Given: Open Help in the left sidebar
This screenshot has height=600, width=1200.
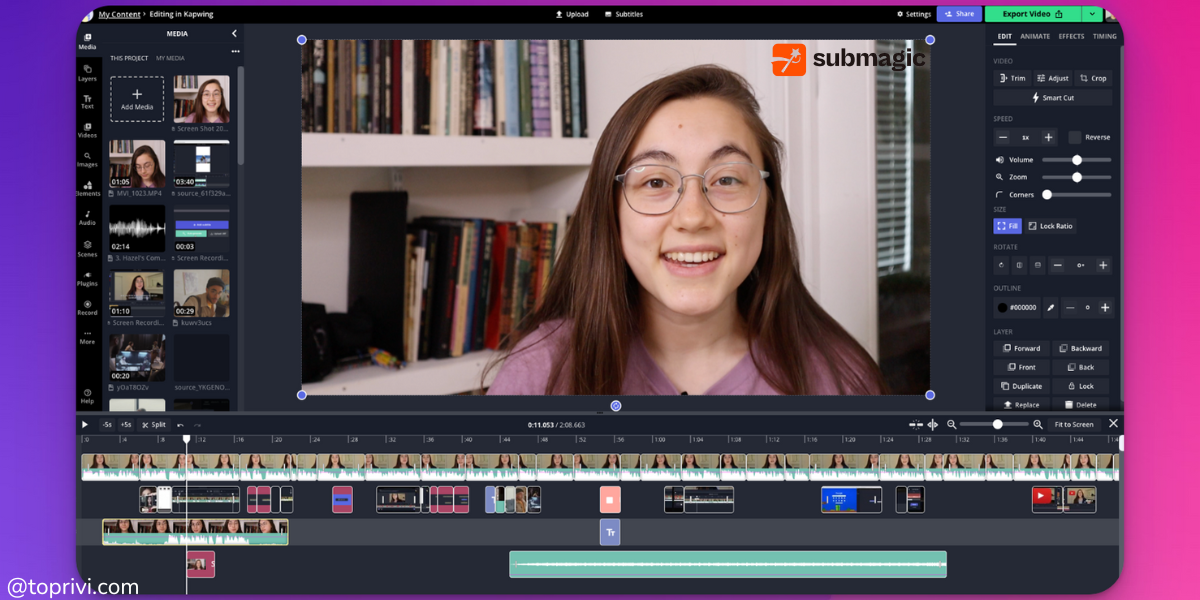Looking at the screenshot, I should click(x=87, y=396).
